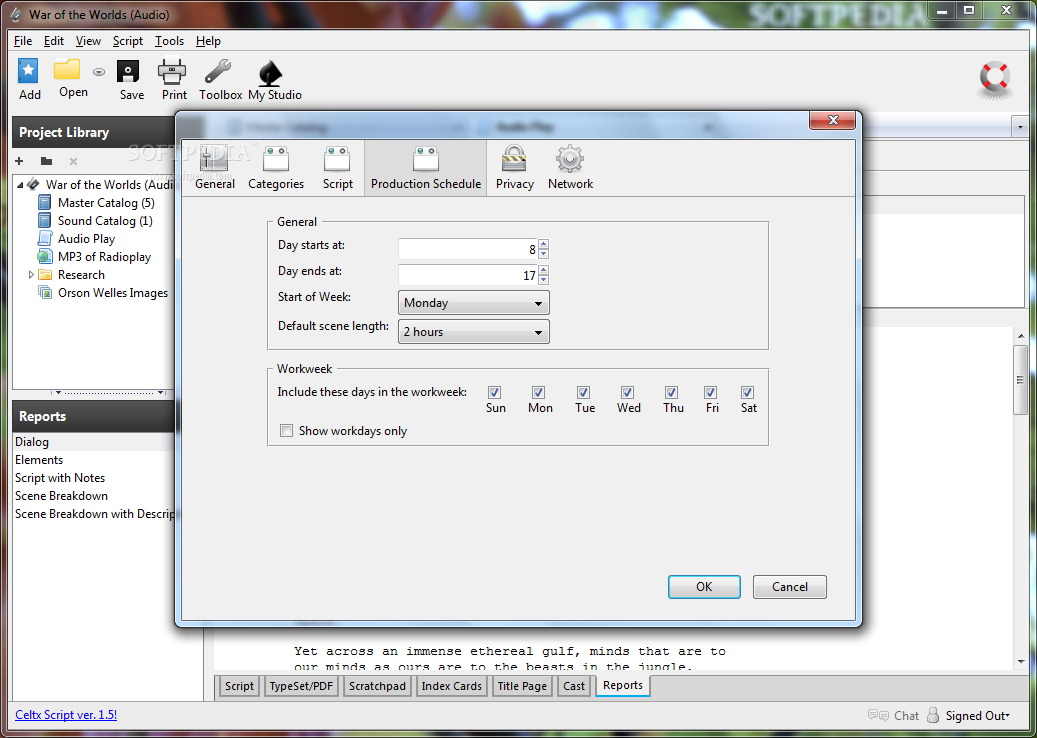
Task: Enable Show workdays only checkbox
Action: [x=286, y=431]
